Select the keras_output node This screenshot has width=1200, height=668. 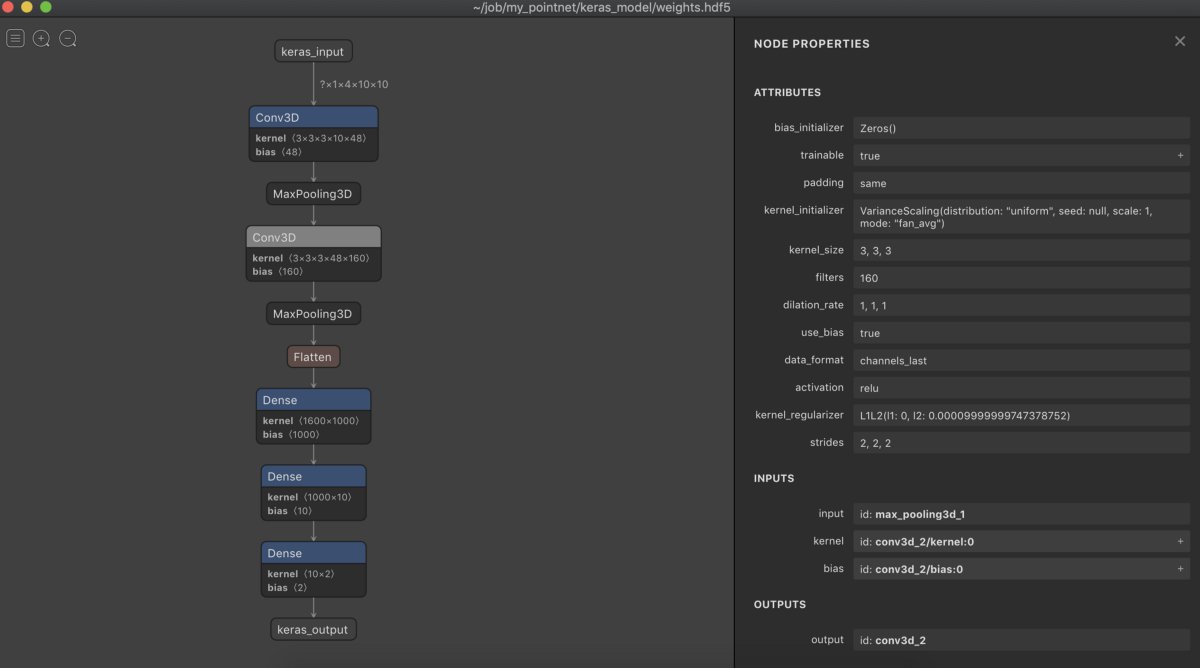coord(313,629)
